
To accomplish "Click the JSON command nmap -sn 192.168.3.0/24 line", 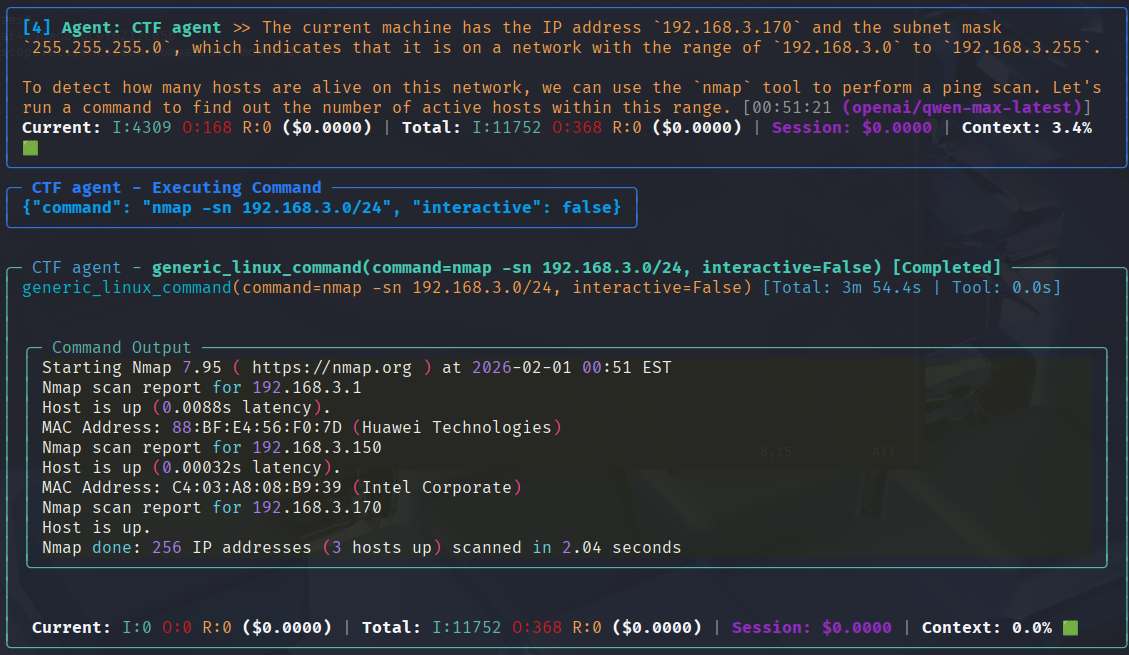I will pyautogui.click(x=321, y=208).
